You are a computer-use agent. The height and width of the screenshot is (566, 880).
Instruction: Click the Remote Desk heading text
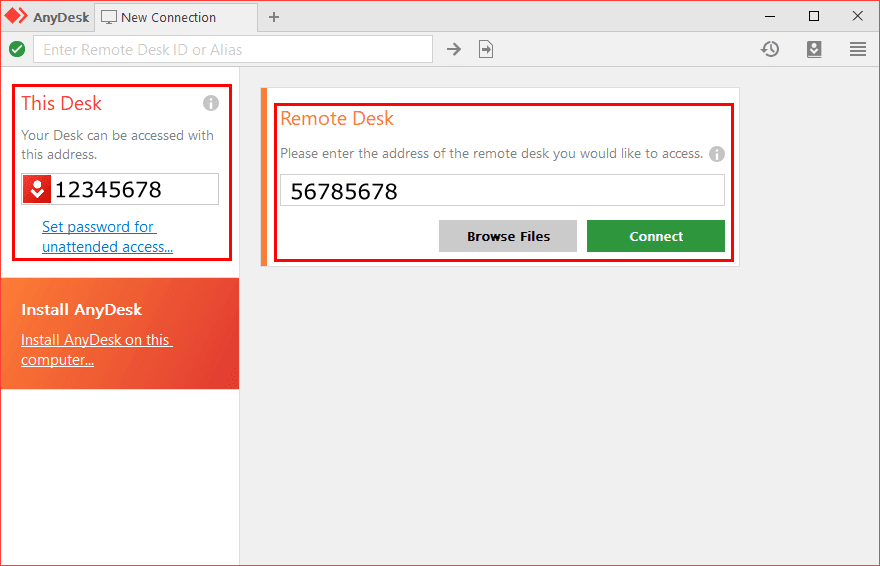pos(337,118)
